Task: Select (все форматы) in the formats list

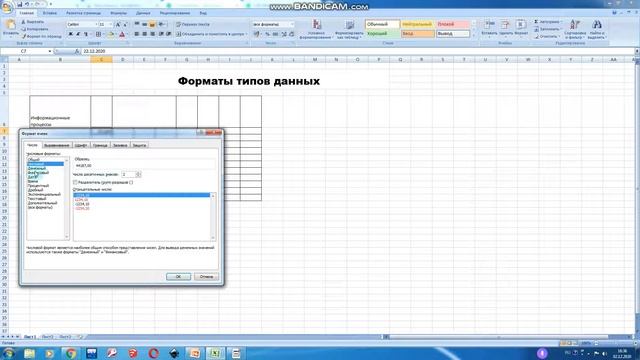Action: (x=40, y=207)
